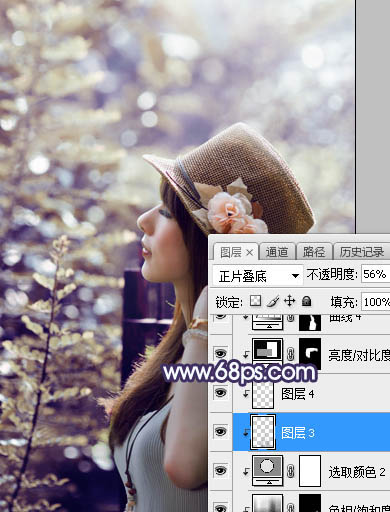This screenshot has width=390, height=512.
Task: Close the 图层 panel tab
Action: tap(249, 253)
